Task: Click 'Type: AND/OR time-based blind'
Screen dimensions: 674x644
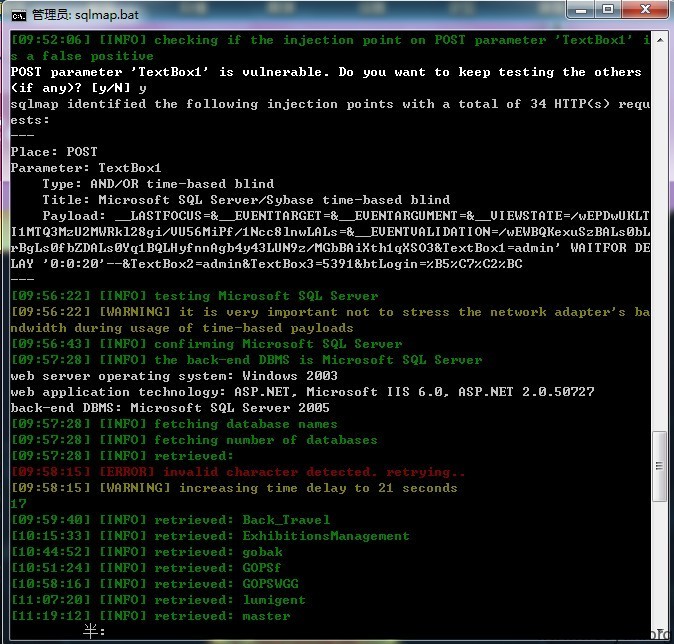Action: pos(158,184)
